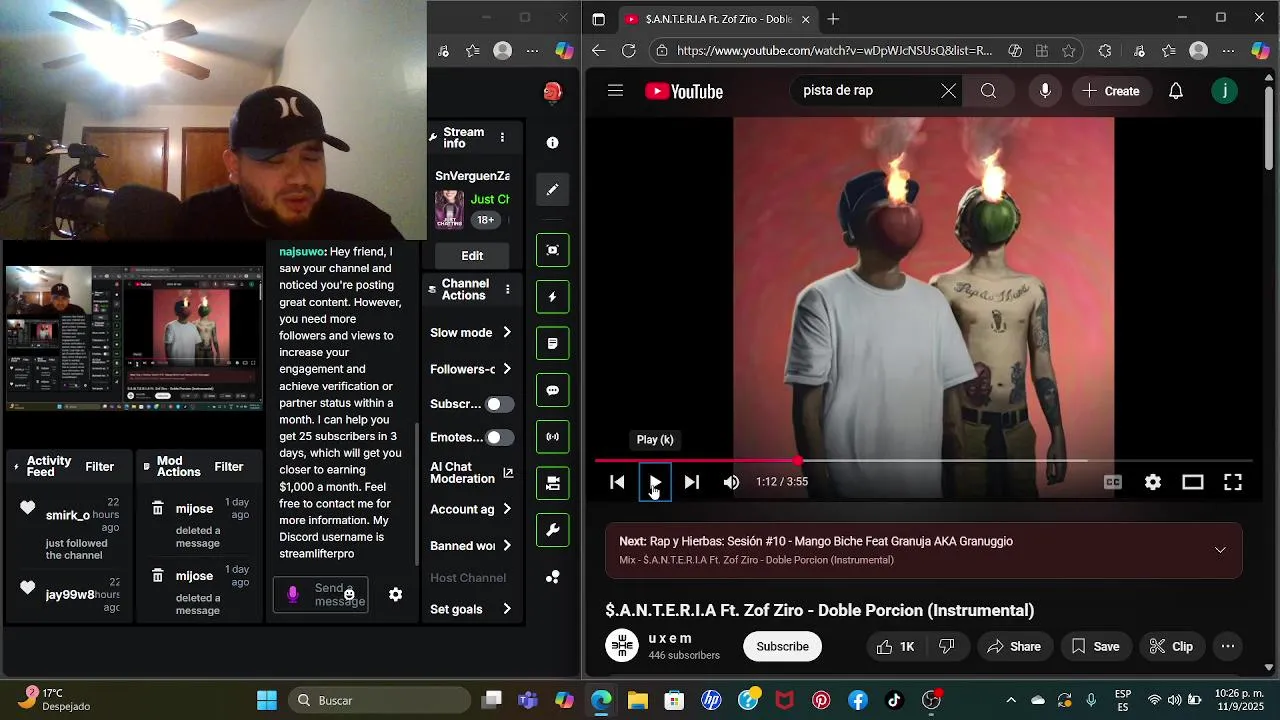The width and height of the screenshot is (1280, 720).
Task: Enter full screen on the video
Action: (x=1233, y=482)
